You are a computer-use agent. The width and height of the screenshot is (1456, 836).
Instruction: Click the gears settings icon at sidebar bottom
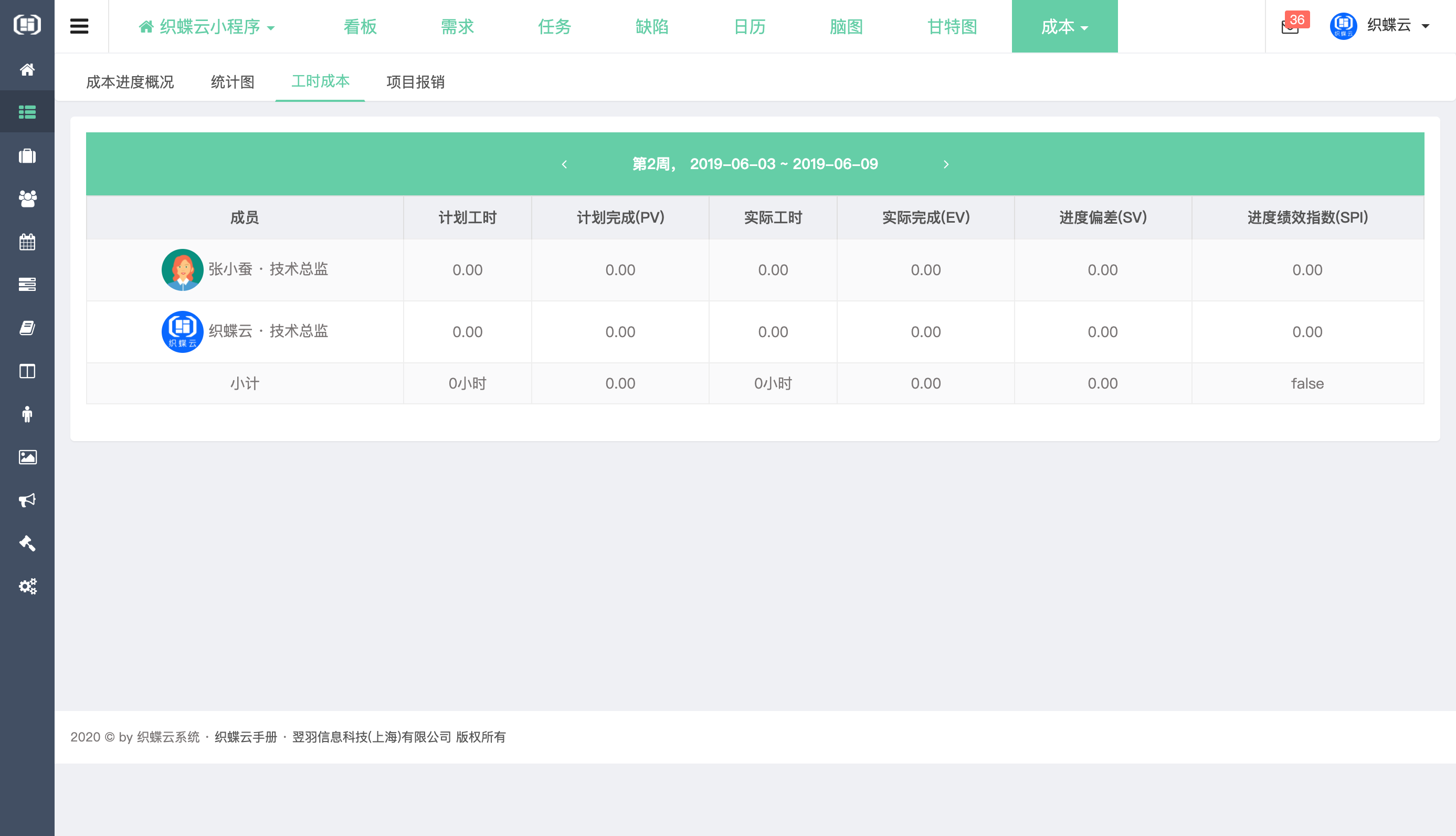(x=27, y=586)
